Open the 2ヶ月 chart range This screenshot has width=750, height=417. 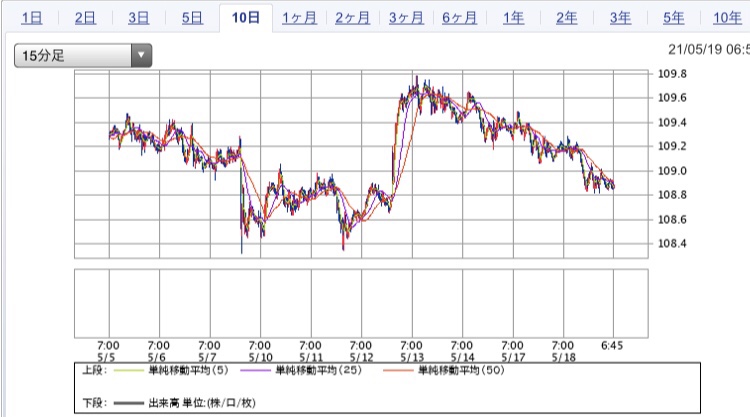click(x=353, y=18)
